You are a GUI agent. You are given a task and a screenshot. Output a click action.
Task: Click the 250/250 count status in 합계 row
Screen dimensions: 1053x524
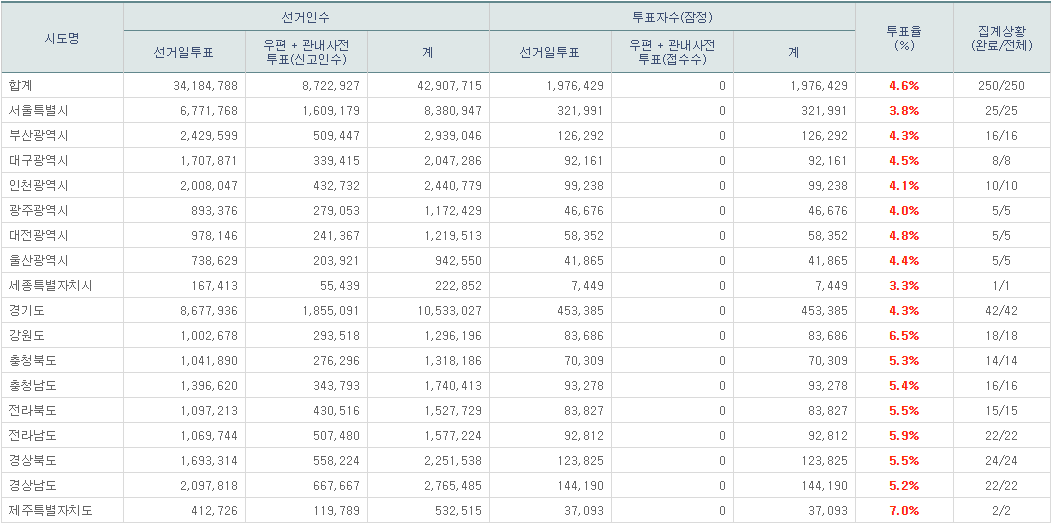pyautogui.click(x=1001, y=86)
